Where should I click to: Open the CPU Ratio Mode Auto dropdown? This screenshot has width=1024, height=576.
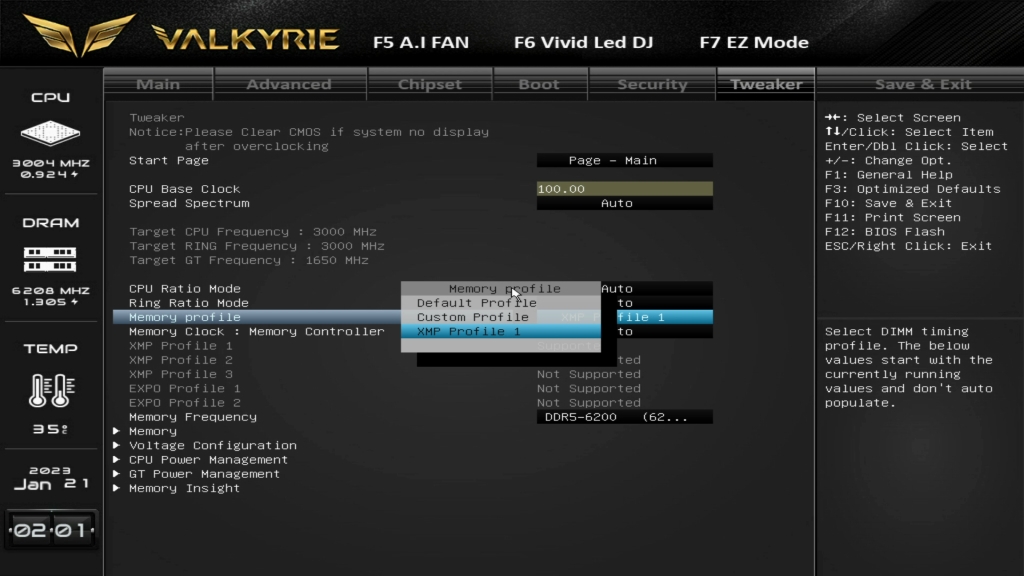pyautogui.click(x=656, y=289)
